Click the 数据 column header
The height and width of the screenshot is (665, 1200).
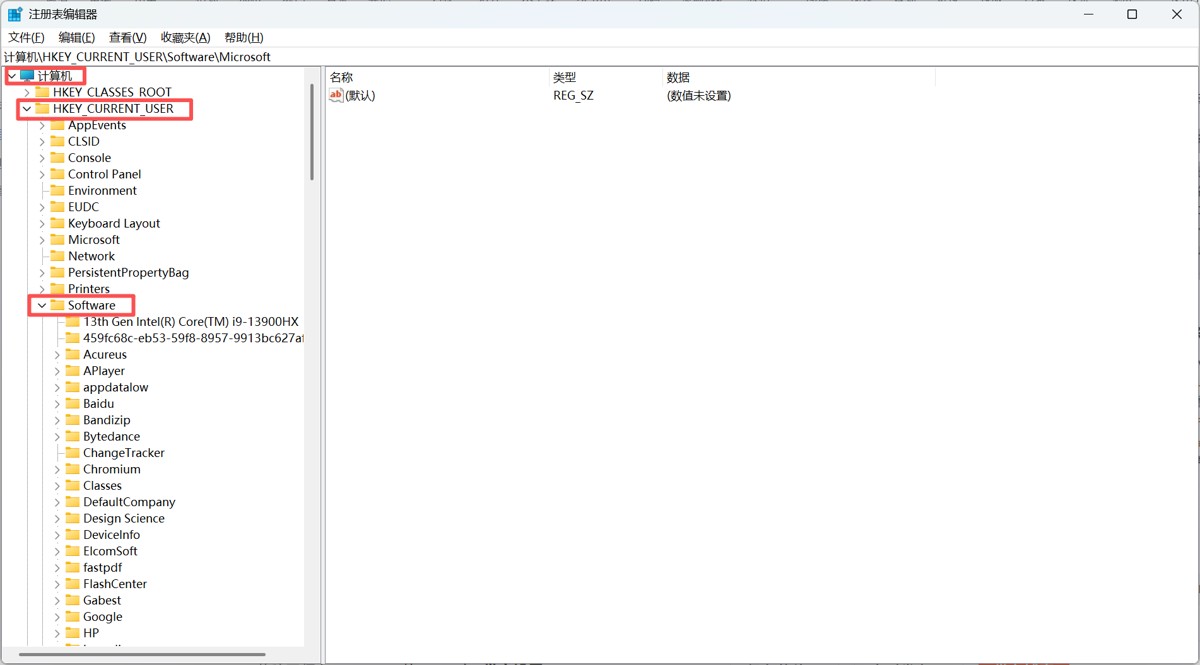click(799, 77)
